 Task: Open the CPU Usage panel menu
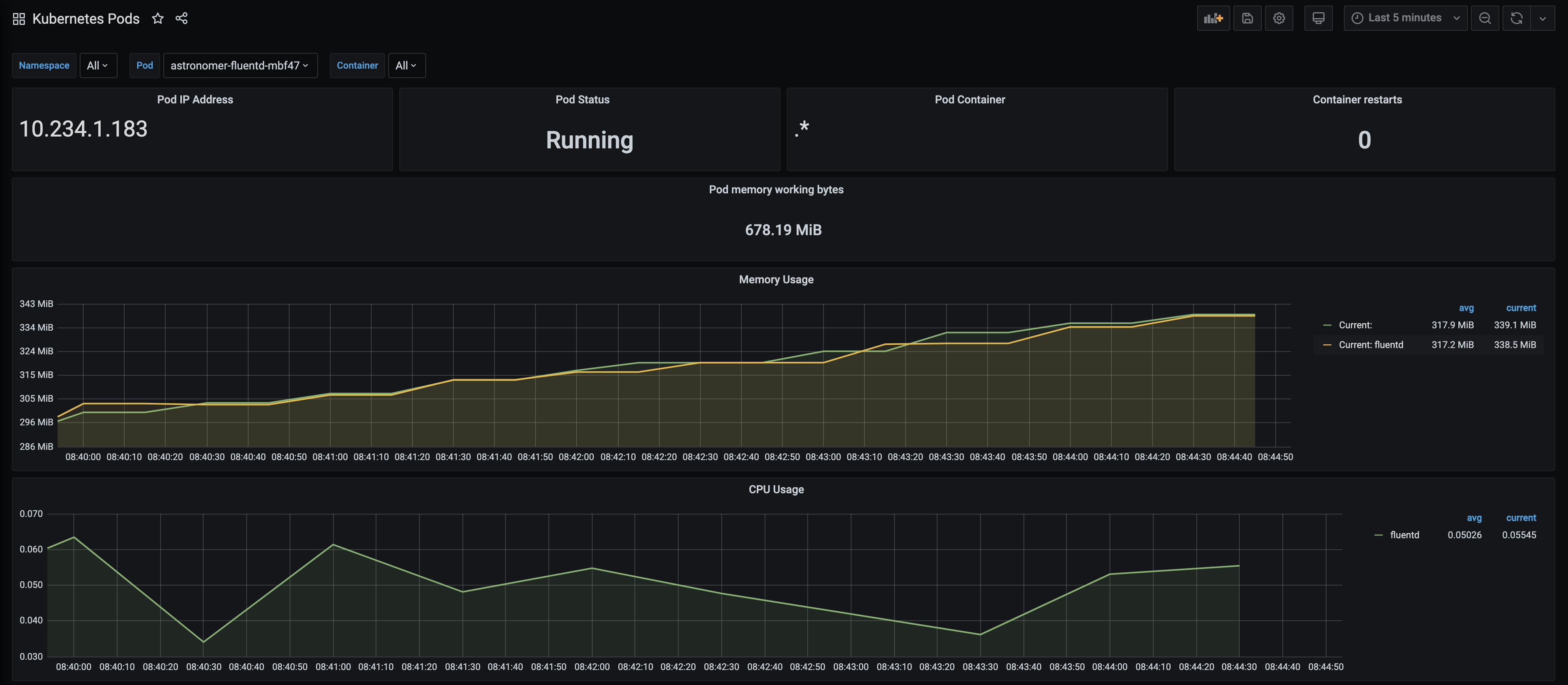coord(775,489)
